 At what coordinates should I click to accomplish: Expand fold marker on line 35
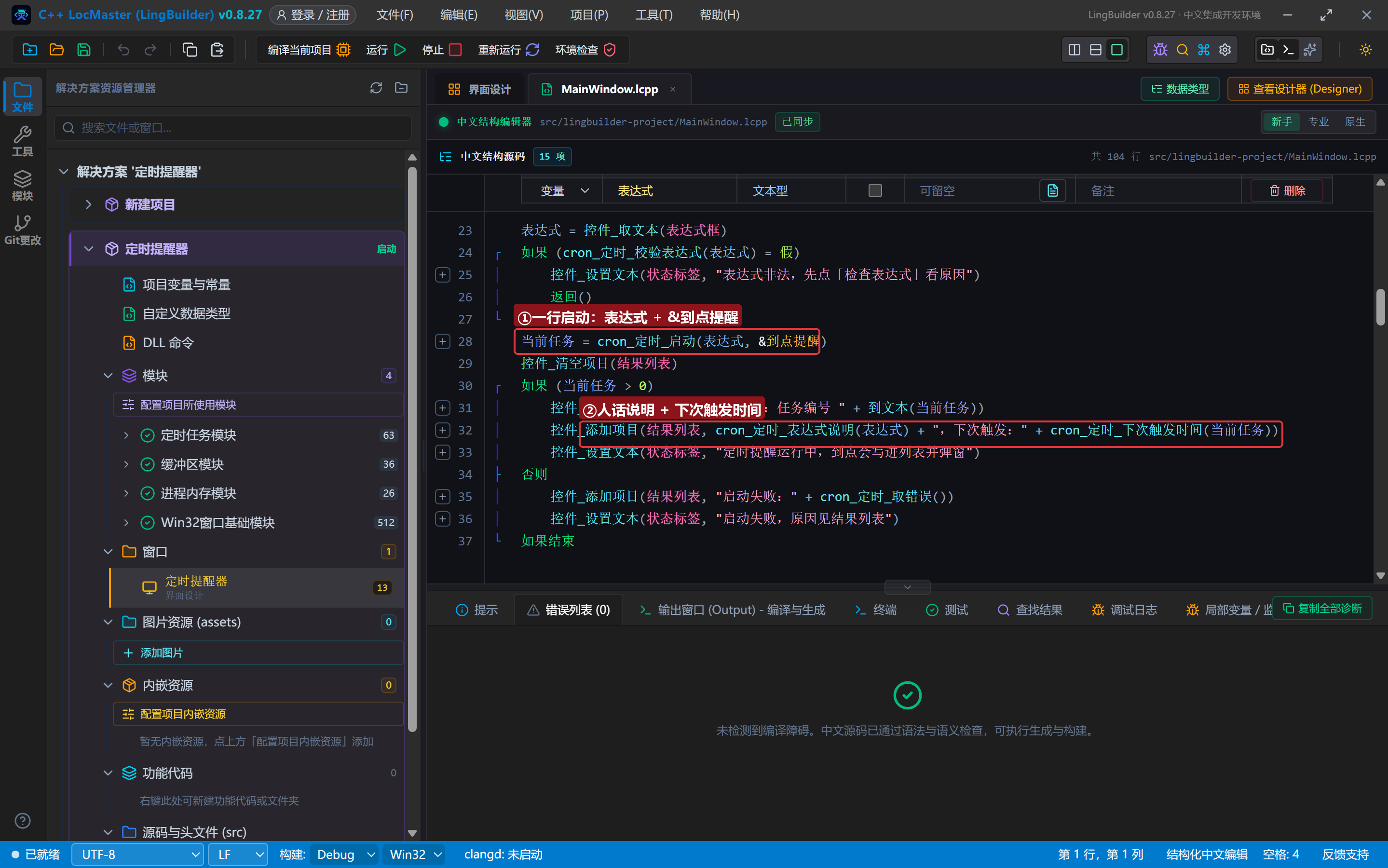click(443, 497)
